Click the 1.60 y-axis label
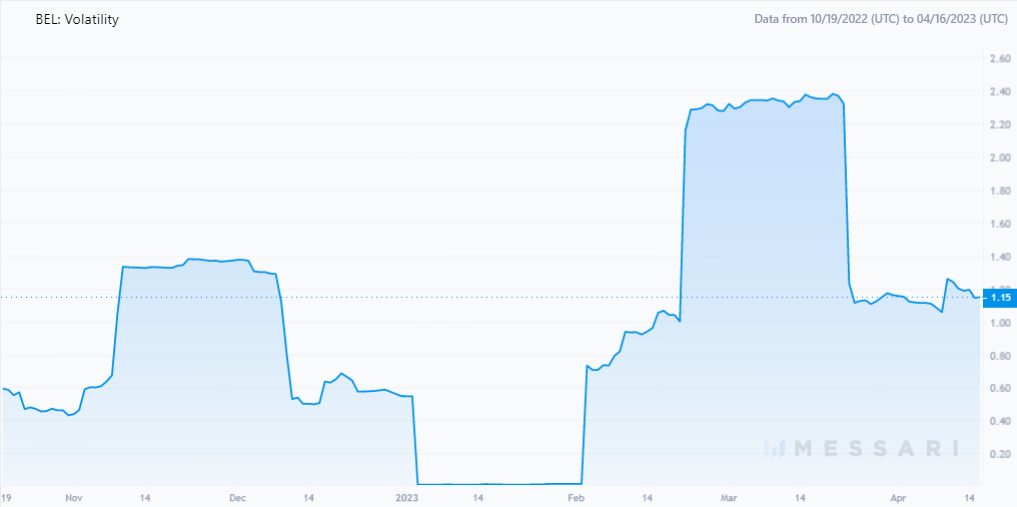 (x=1000, y=224)
